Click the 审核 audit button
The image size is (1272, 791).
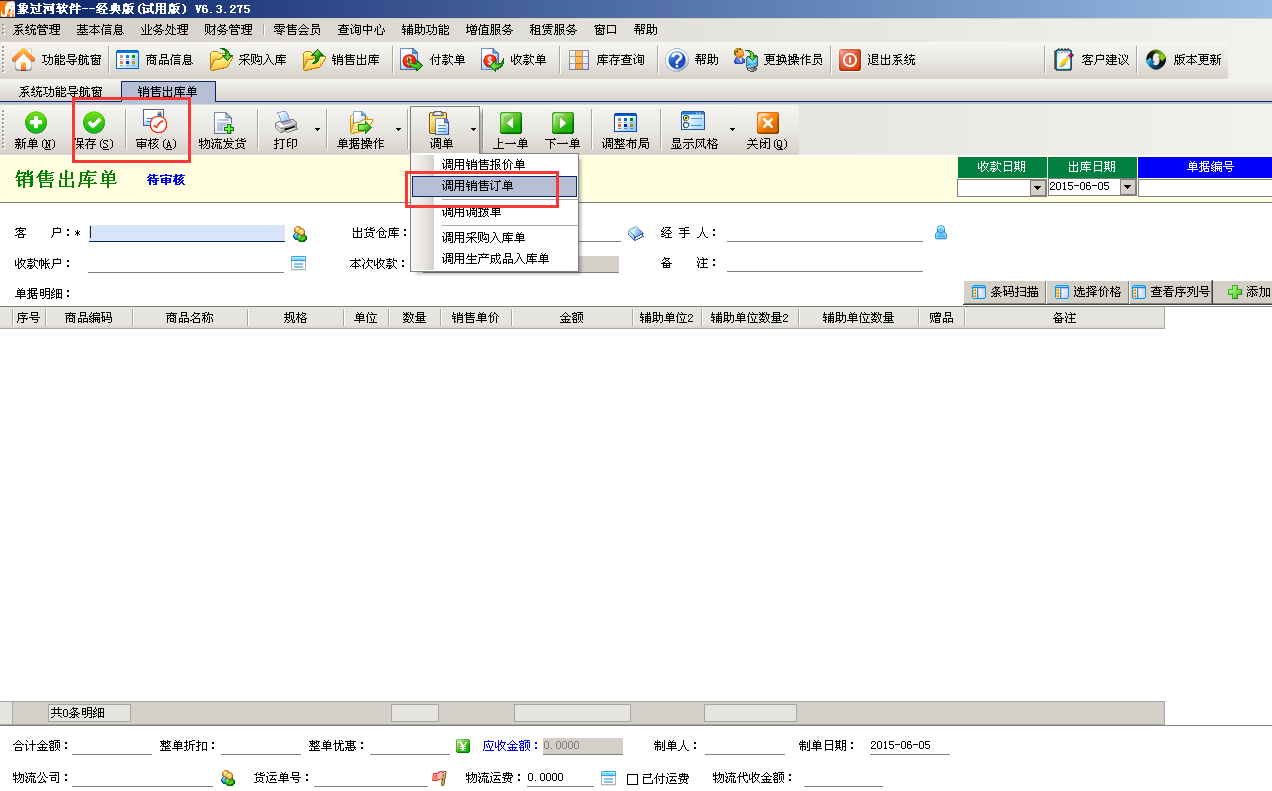(156, 131)
